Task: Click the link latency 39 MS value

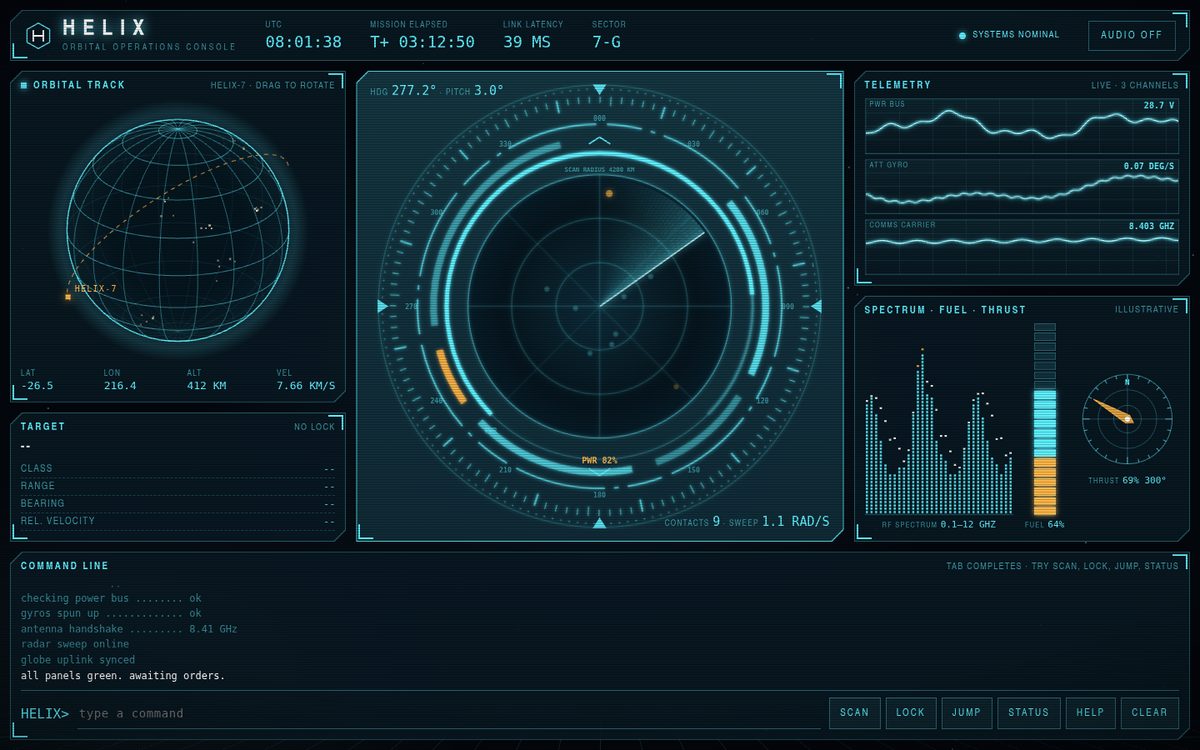Action: [527, 42]
